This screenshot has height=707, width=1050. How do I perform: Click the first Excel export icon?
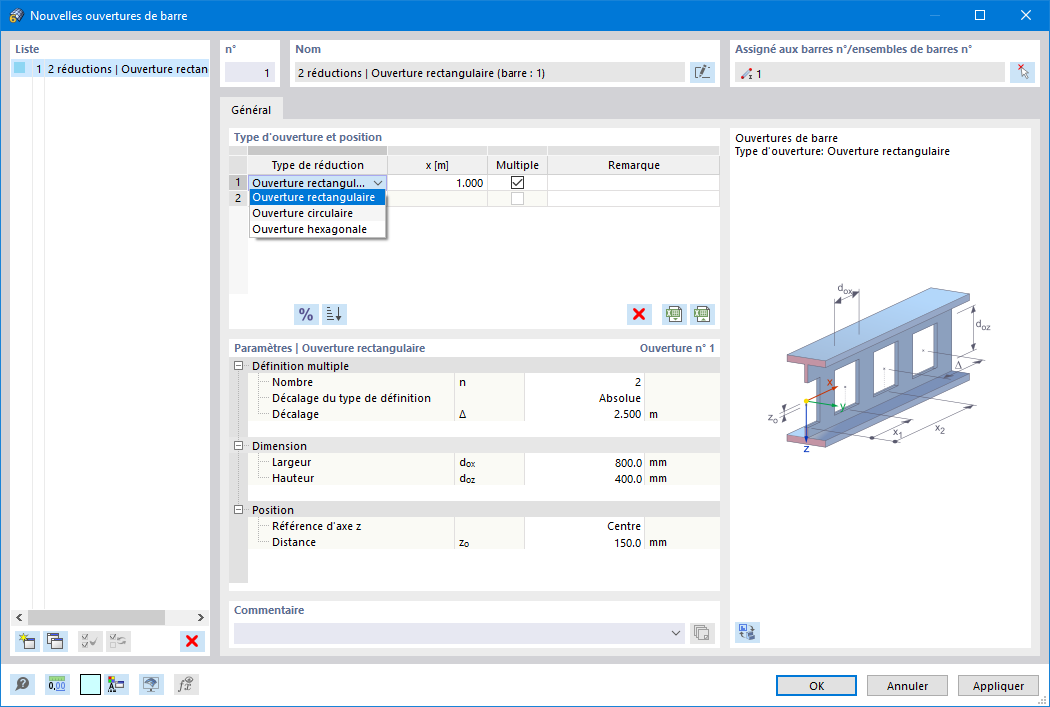(x=674, y=314)
